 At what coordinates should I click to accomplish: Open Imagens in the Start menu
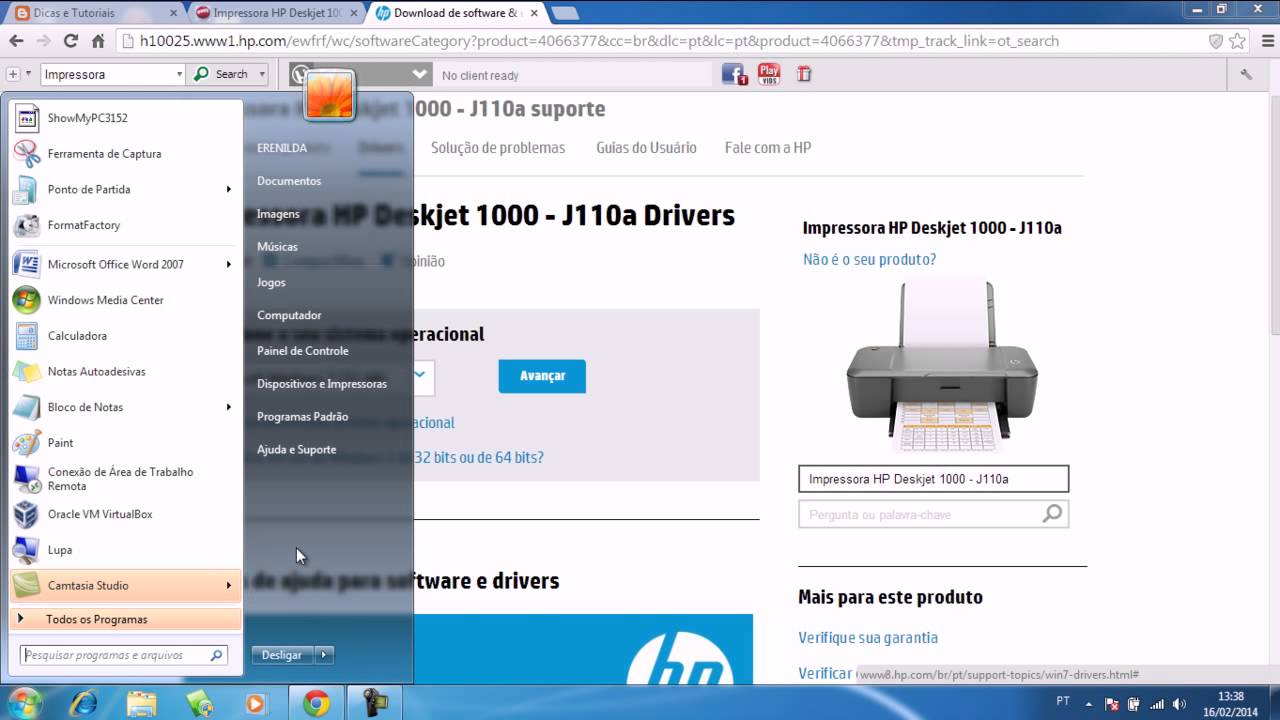(x=278, y=214)
